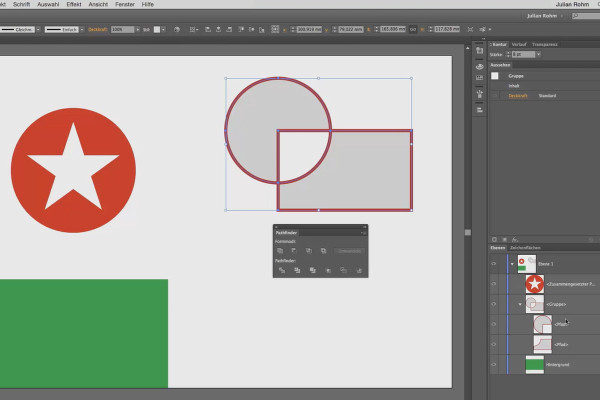
Task: Hide the Ebene 1 layer
Action: tap(494, 264)
